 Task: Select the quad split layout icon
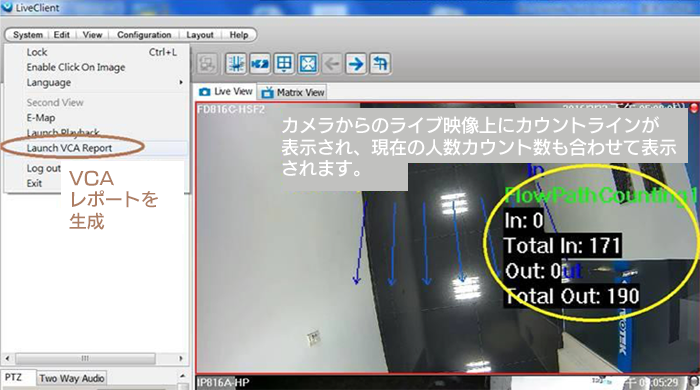pyautogui.click(x=284, y=64)
